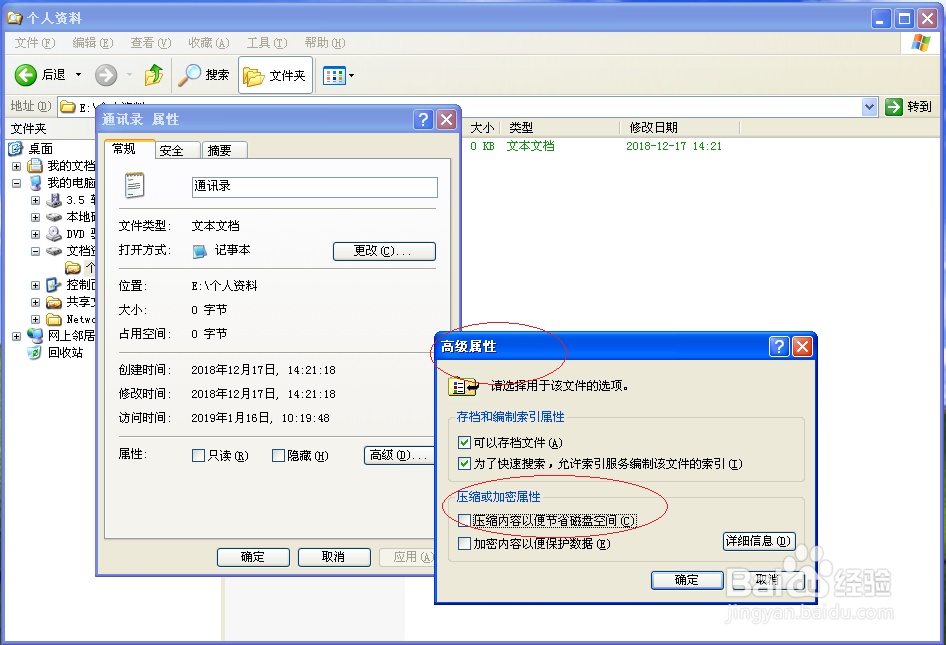The height and width of the screenshot is (645, 946).
Task: Click the Up one folder icon
Action: tap(154, 75)
